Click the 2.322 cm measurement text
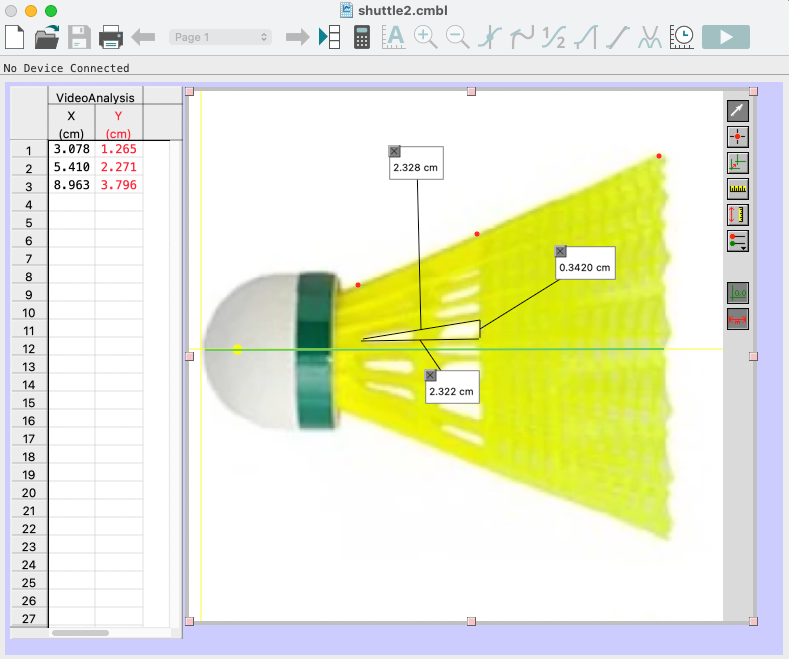 click(451, 392)
